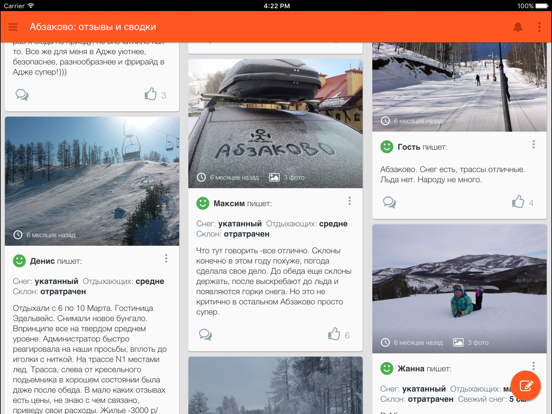Tap 'Отдыхающих: средне' in Максим's review

[x=307, y=224]
